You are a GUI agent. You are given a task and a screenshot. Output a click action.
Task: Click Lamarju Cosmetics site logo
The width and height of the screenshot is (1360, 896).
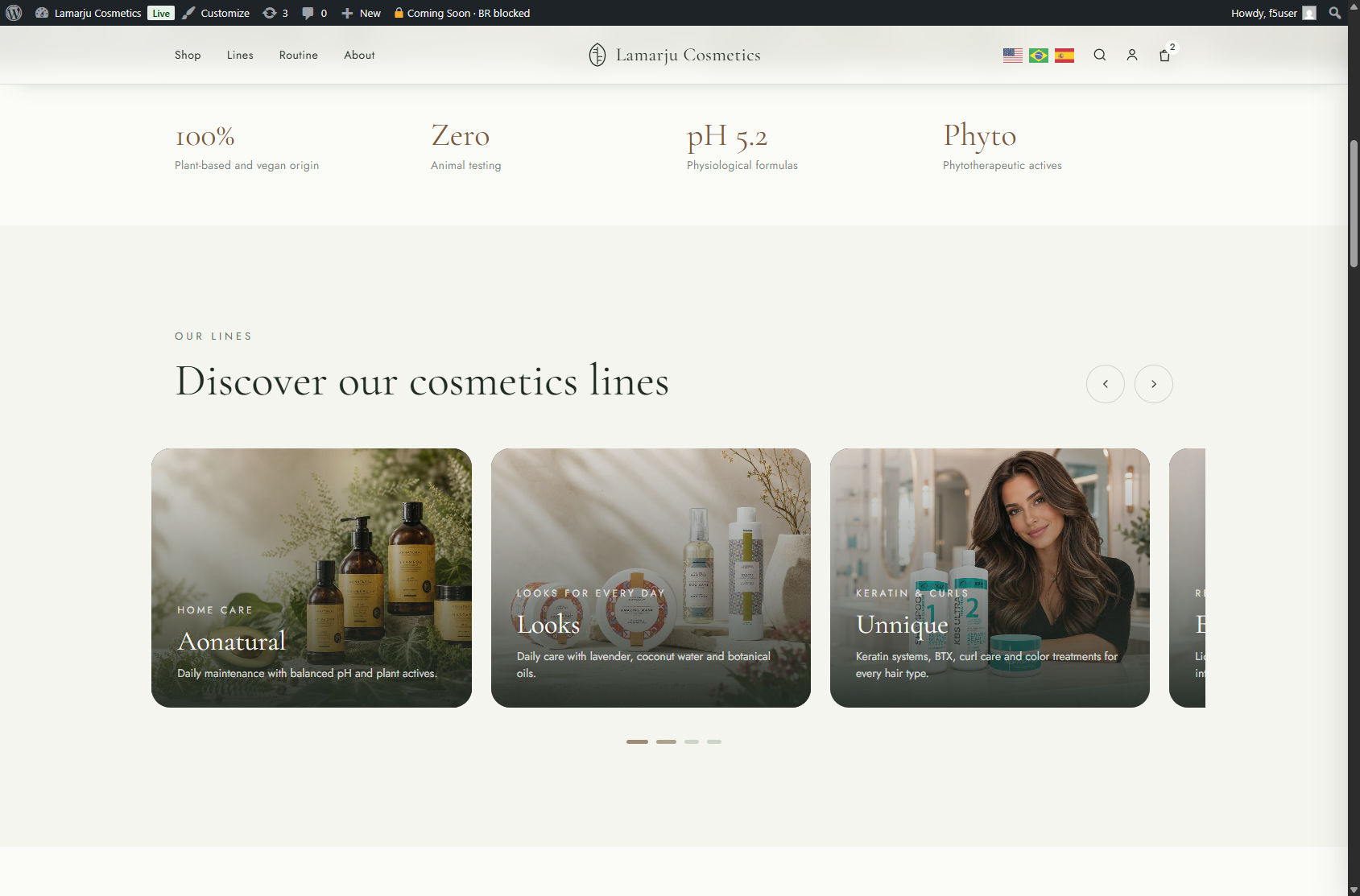(x=675, y=55)
